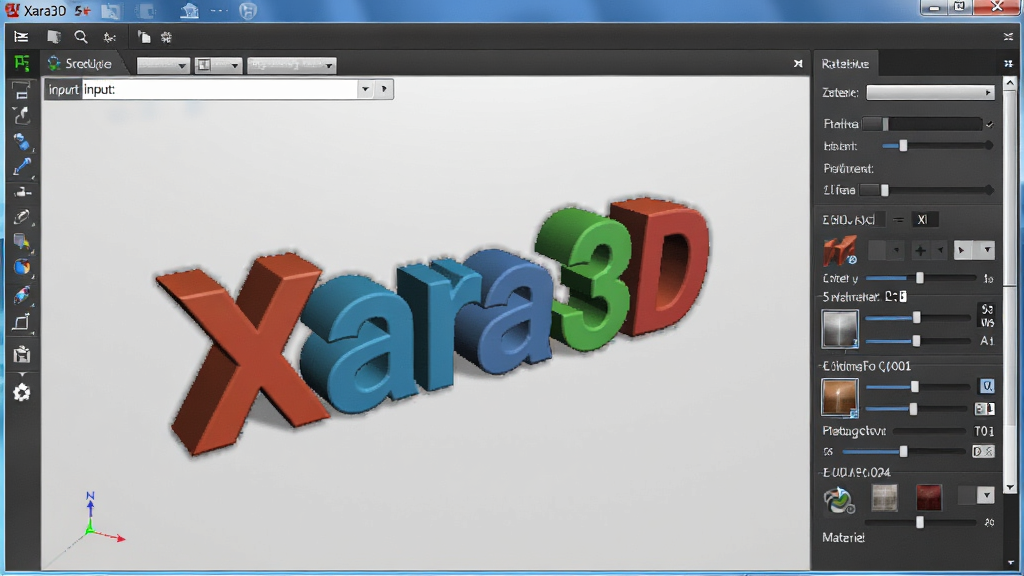
Task: Click the Material label in right panel
Action: tap(843, 537)
